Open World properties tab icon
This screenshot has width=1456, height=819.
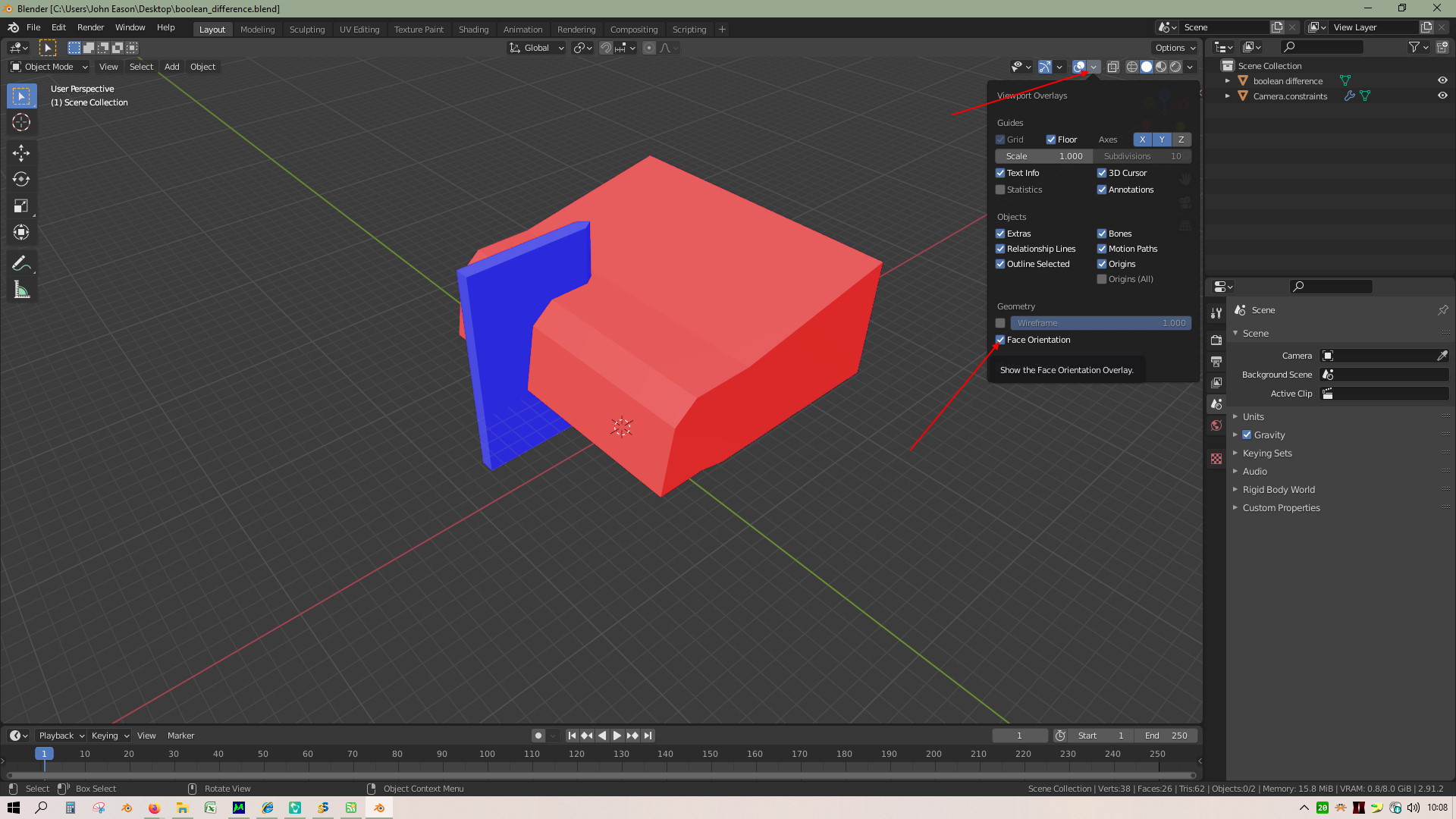(1216, 425)
